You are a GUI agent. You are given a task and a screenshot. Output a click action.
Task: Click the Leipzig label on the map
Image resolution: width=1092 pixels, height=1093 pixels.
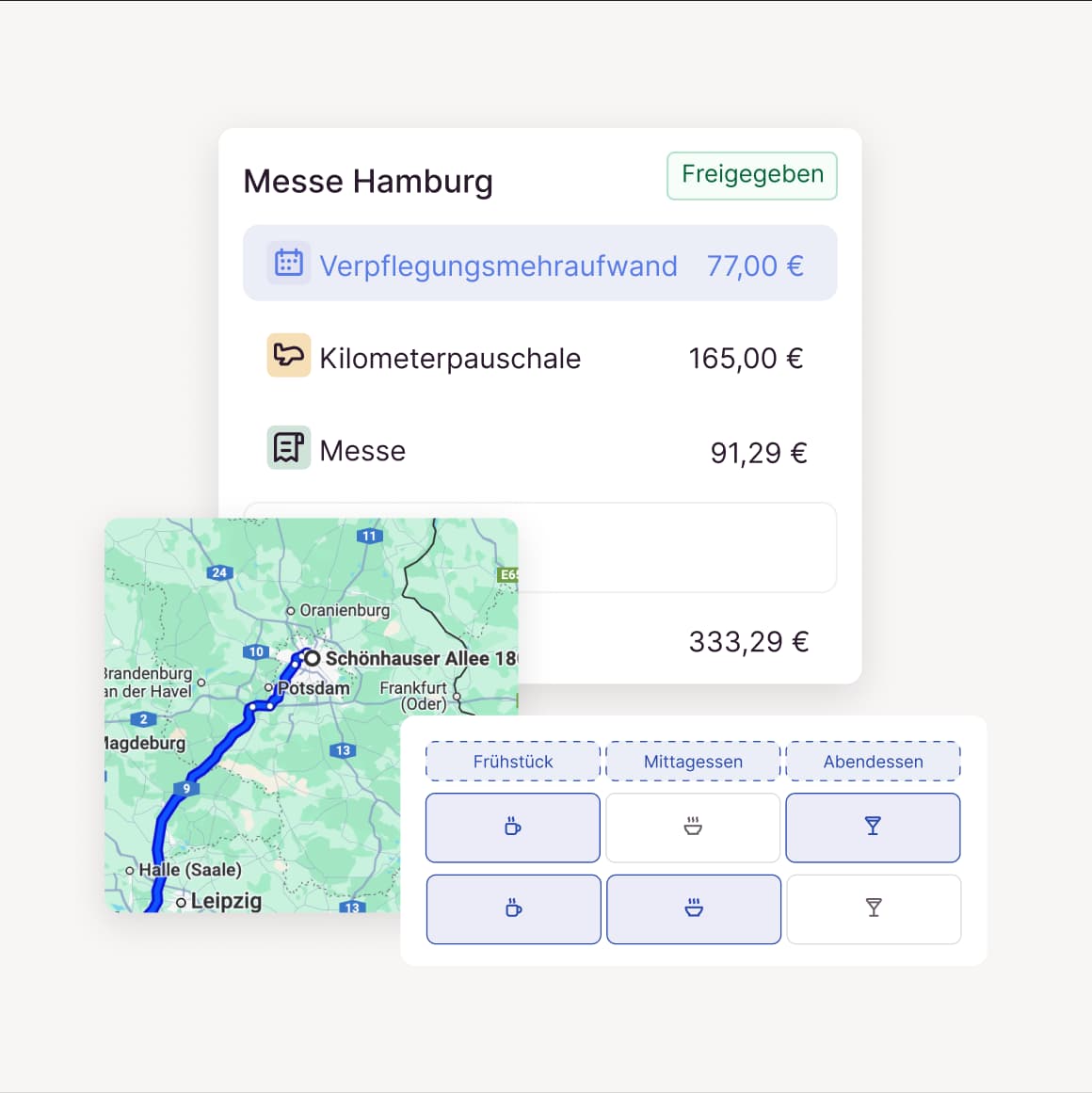225,901
